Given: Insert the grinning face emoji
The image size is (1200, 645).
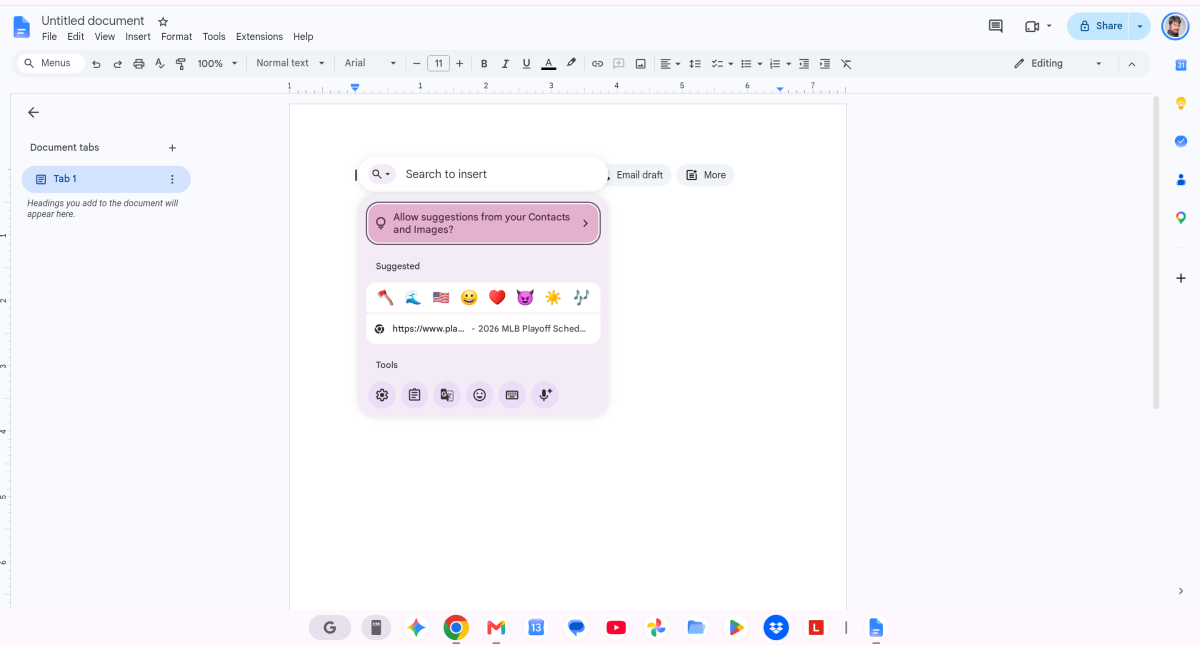Looking at the screenshot, I should click(469, 297).
